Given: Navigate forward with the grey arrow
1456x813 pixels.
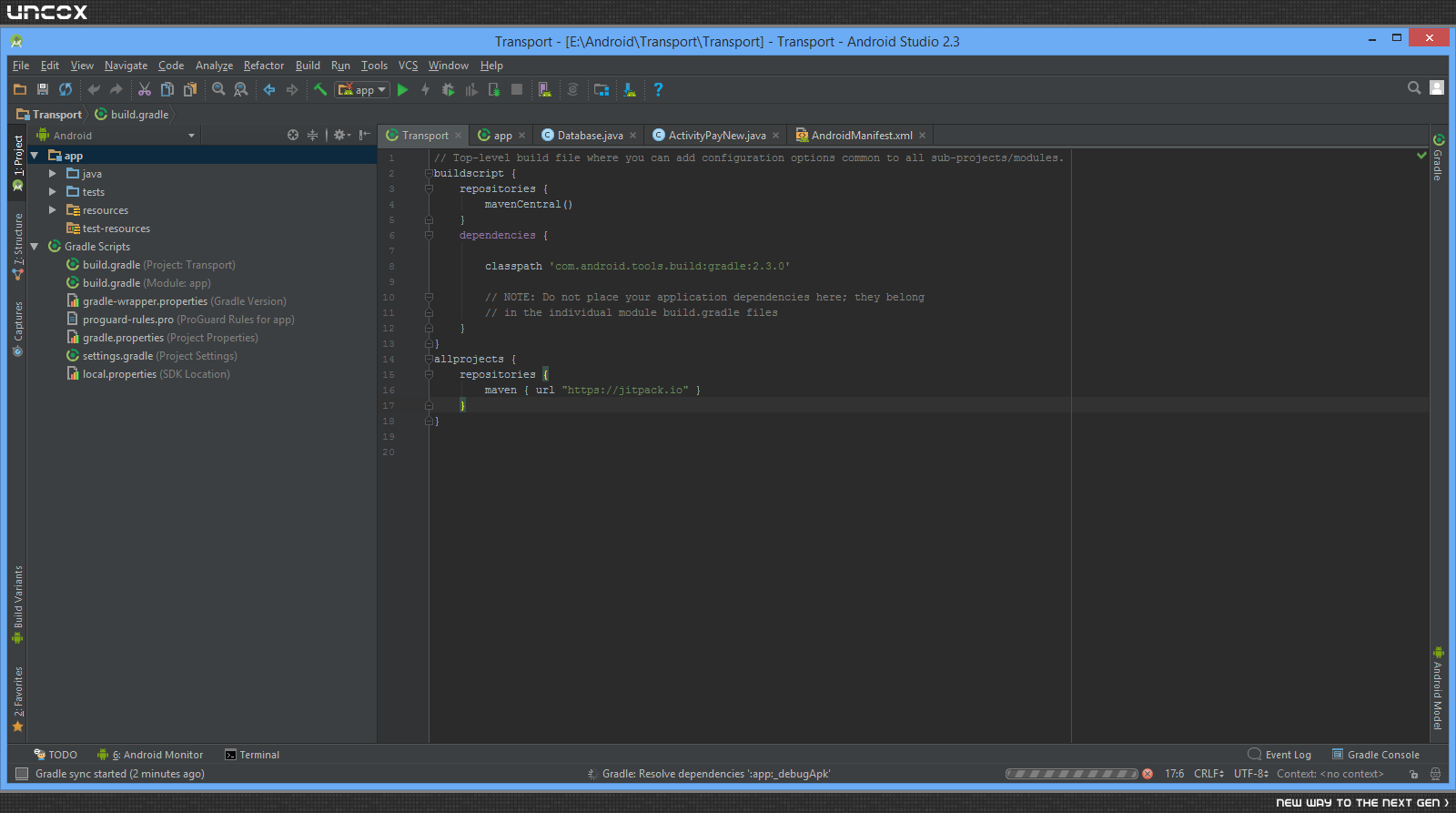Looking at the screenshot, I should [x=292, y=89].
